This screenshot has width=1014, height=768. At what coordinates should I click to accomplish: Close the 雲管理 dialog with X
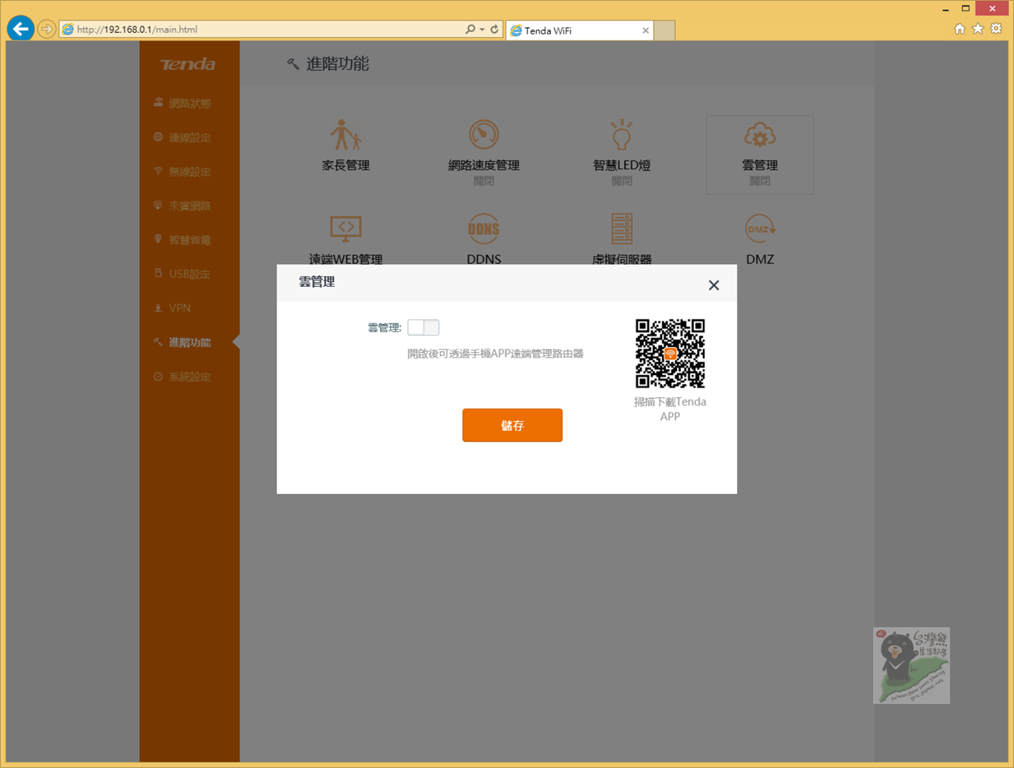click(x=713, y=285)
